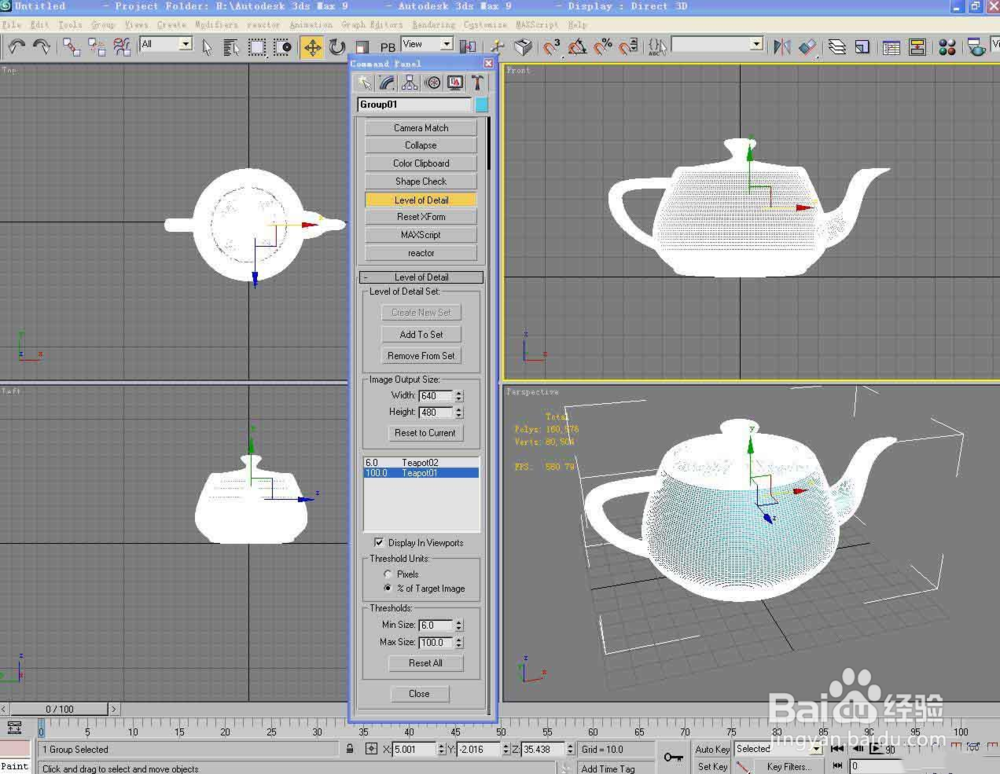Toggle the Display In Viewports checkbox
This screenshot has height=774, width=1000.
[x=379, y=543]
